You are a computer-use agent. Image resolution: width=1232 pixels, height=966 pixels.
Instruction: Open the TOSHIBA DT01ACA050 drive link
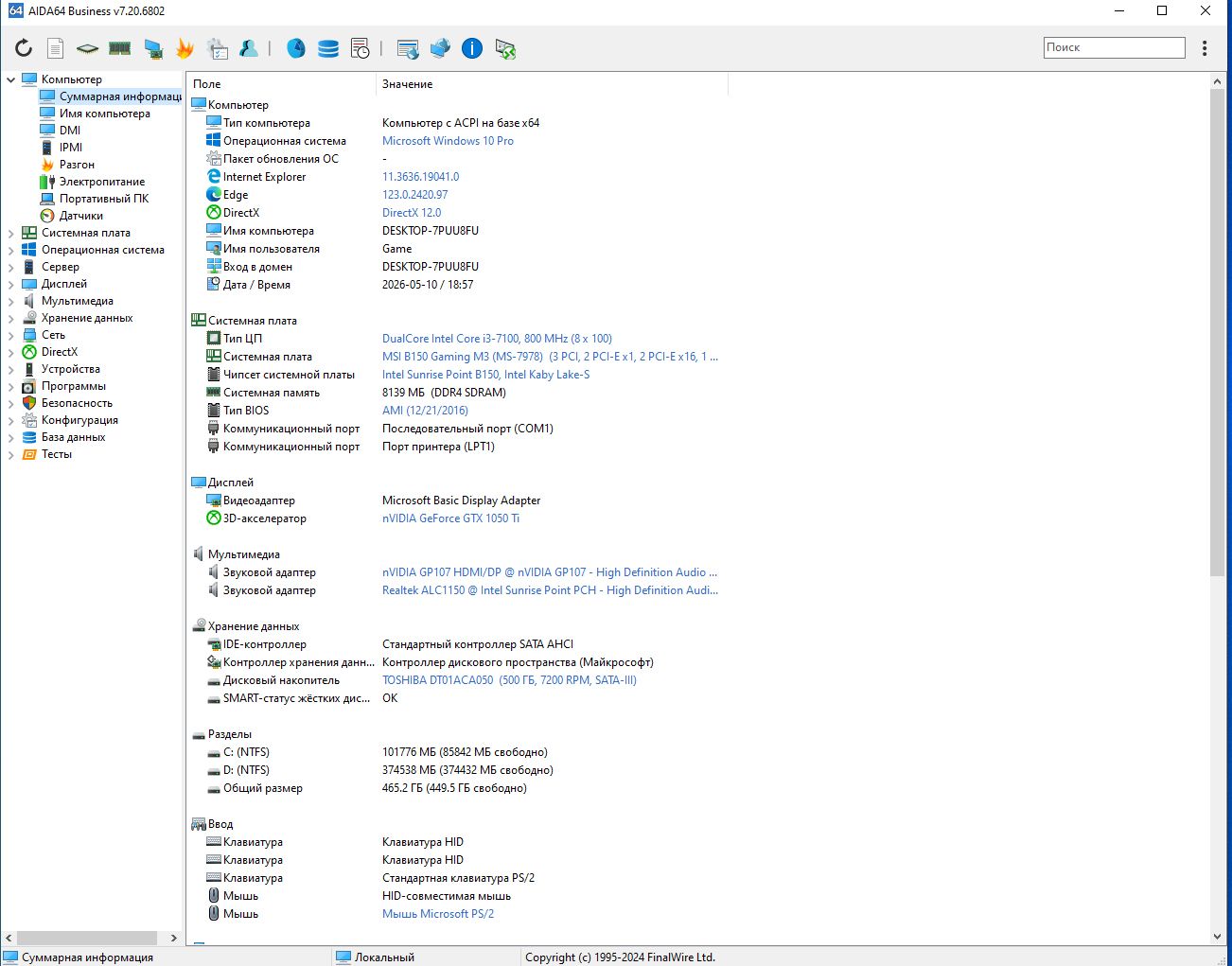pyautogui.click(x=509, y=680)
